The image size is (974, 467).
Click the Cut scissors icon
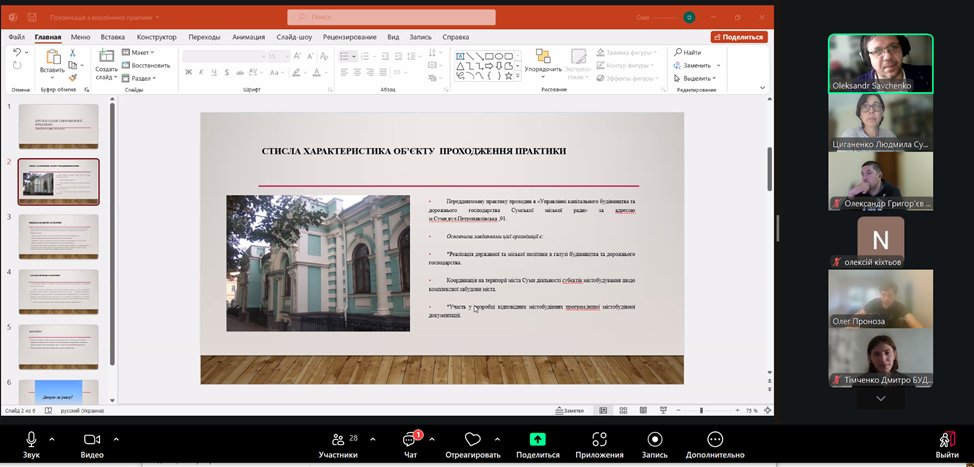point(73,53)
